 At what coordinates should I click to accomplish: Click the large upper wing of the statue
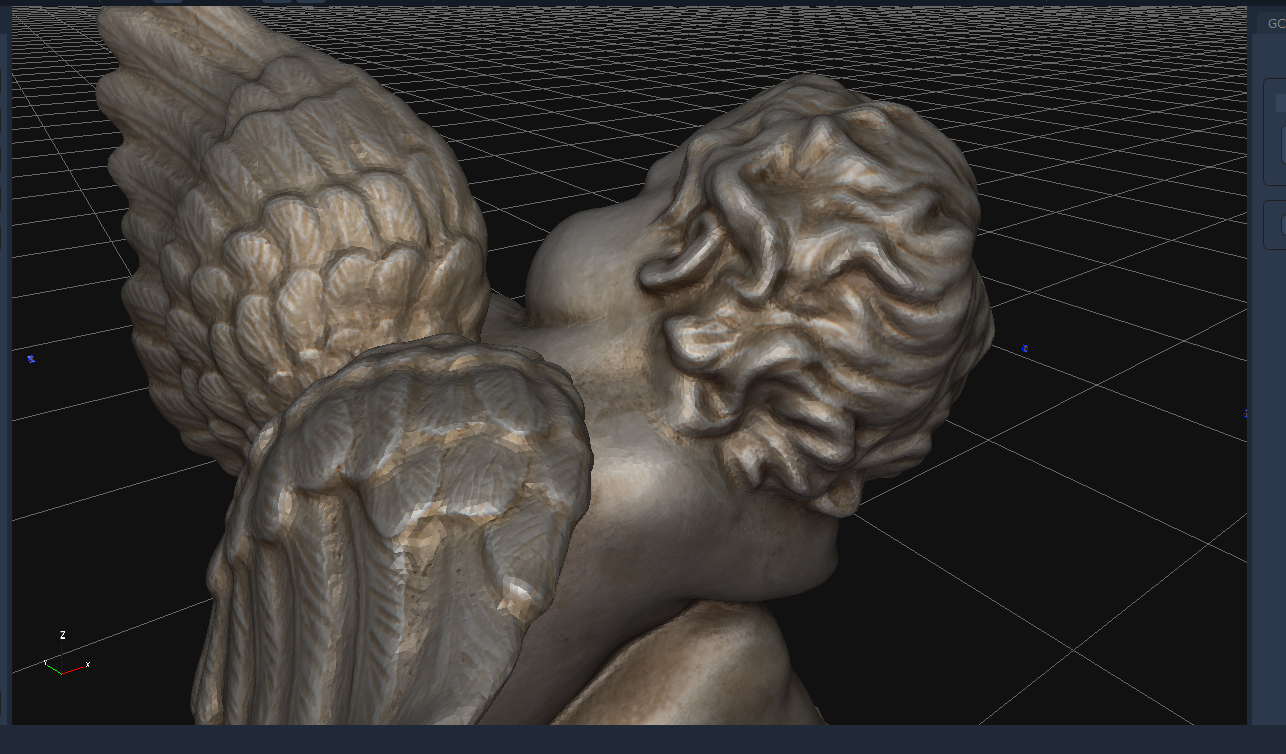[x=300, y=230]
